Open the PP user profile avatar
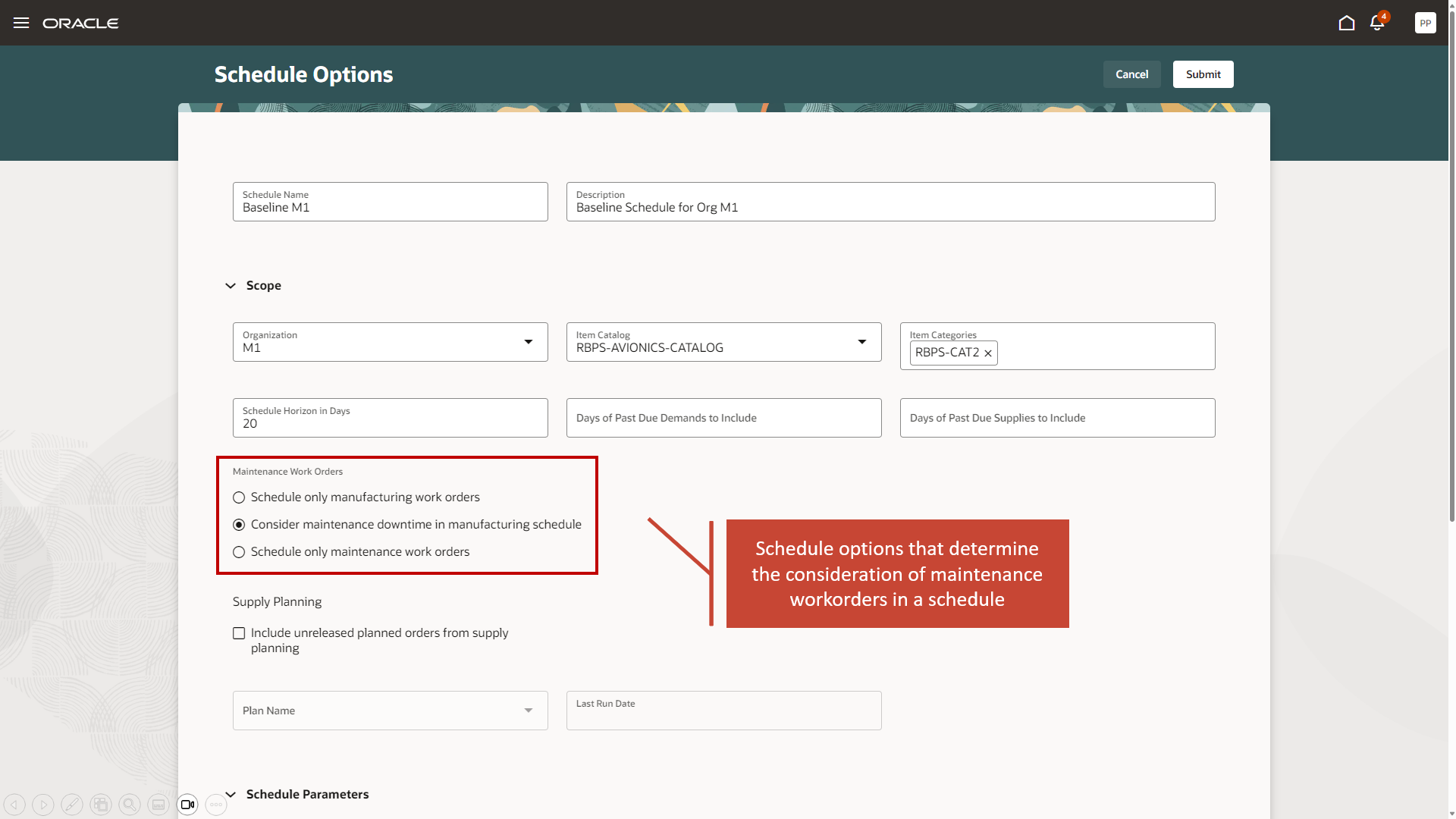The image size is (1456, 819). click(1425, 23)
